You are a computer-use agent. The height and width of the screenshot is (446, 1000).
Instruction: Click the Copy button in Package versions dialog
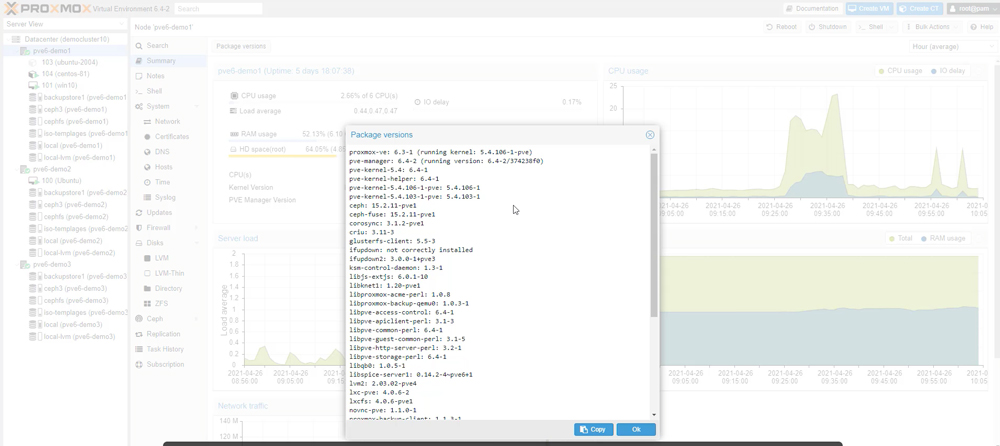tap(594, 429)
